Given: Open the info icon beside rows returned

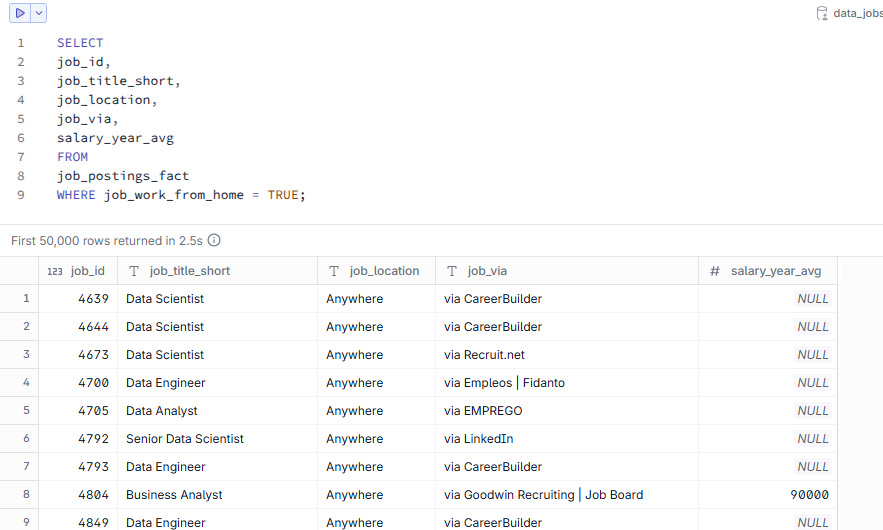Looking at the screenshot, I should [214, 240].
